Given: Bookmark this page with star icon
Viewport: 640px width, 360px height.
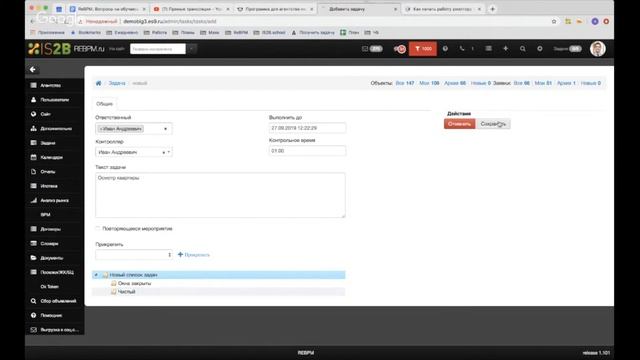Looking at the screenshot, I should pos(554,21).
